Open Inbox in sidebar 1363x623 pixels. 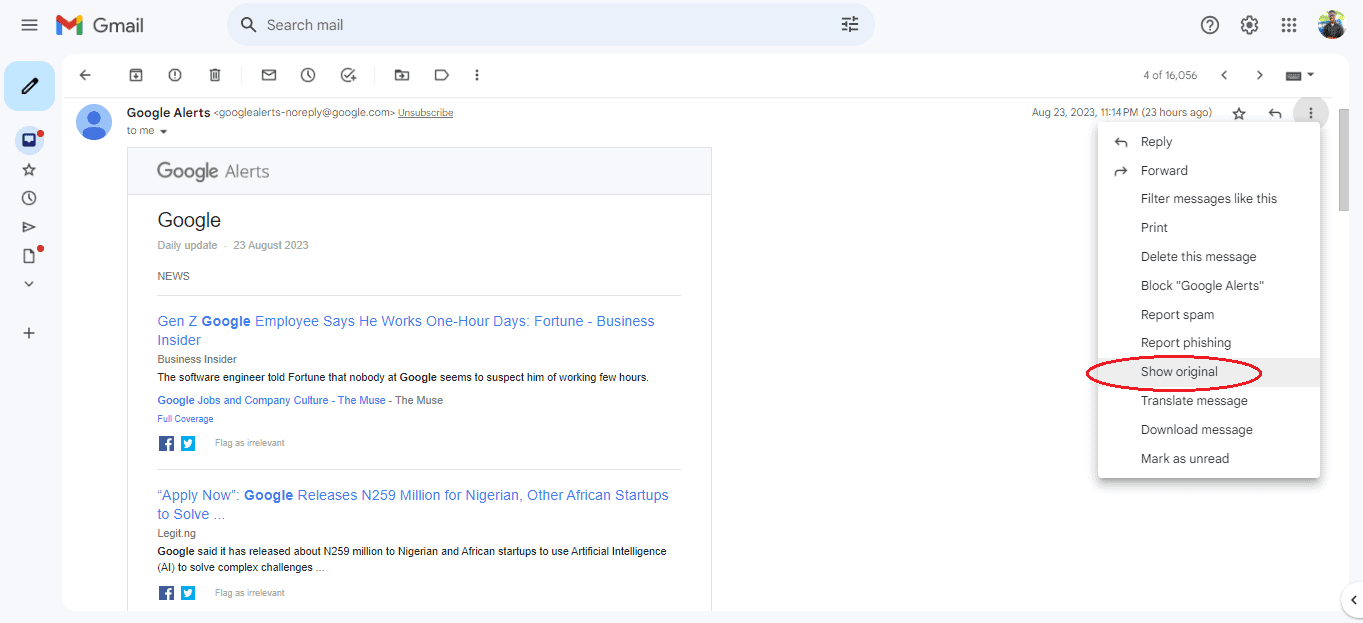pos(29,140)
